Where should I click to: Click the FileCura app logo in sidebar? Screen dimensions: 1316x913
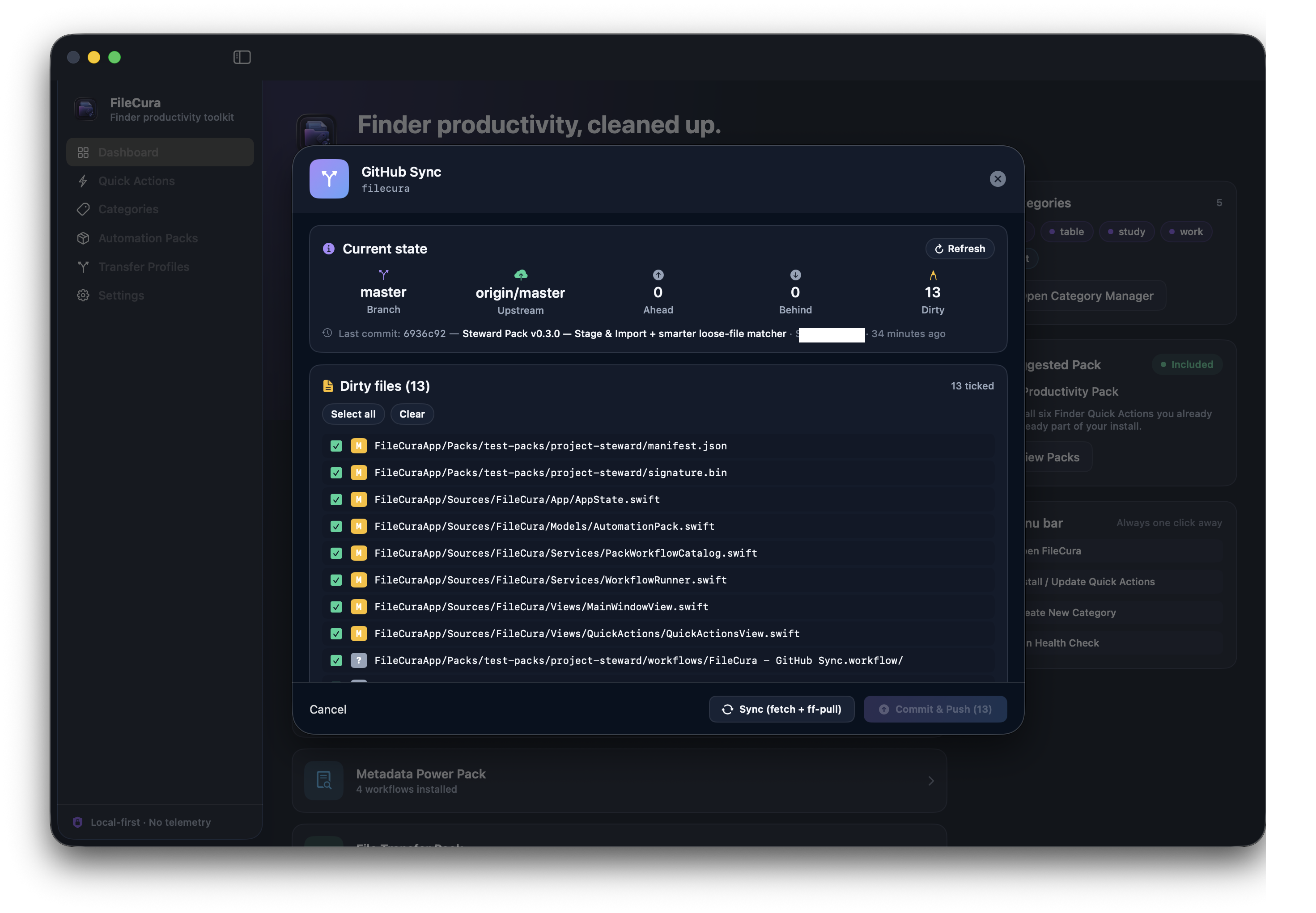(86, 109)
